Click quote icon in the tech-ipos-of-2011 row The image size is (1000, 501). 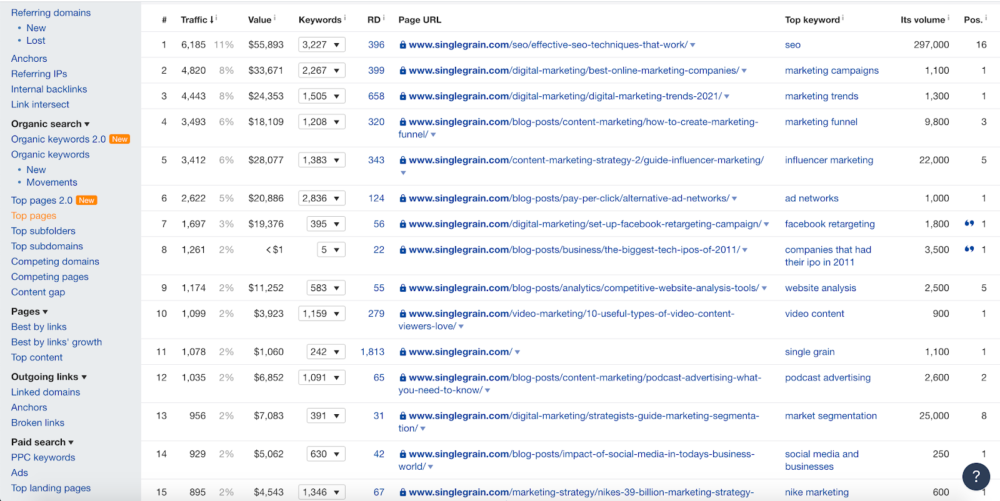click(968, 250)
